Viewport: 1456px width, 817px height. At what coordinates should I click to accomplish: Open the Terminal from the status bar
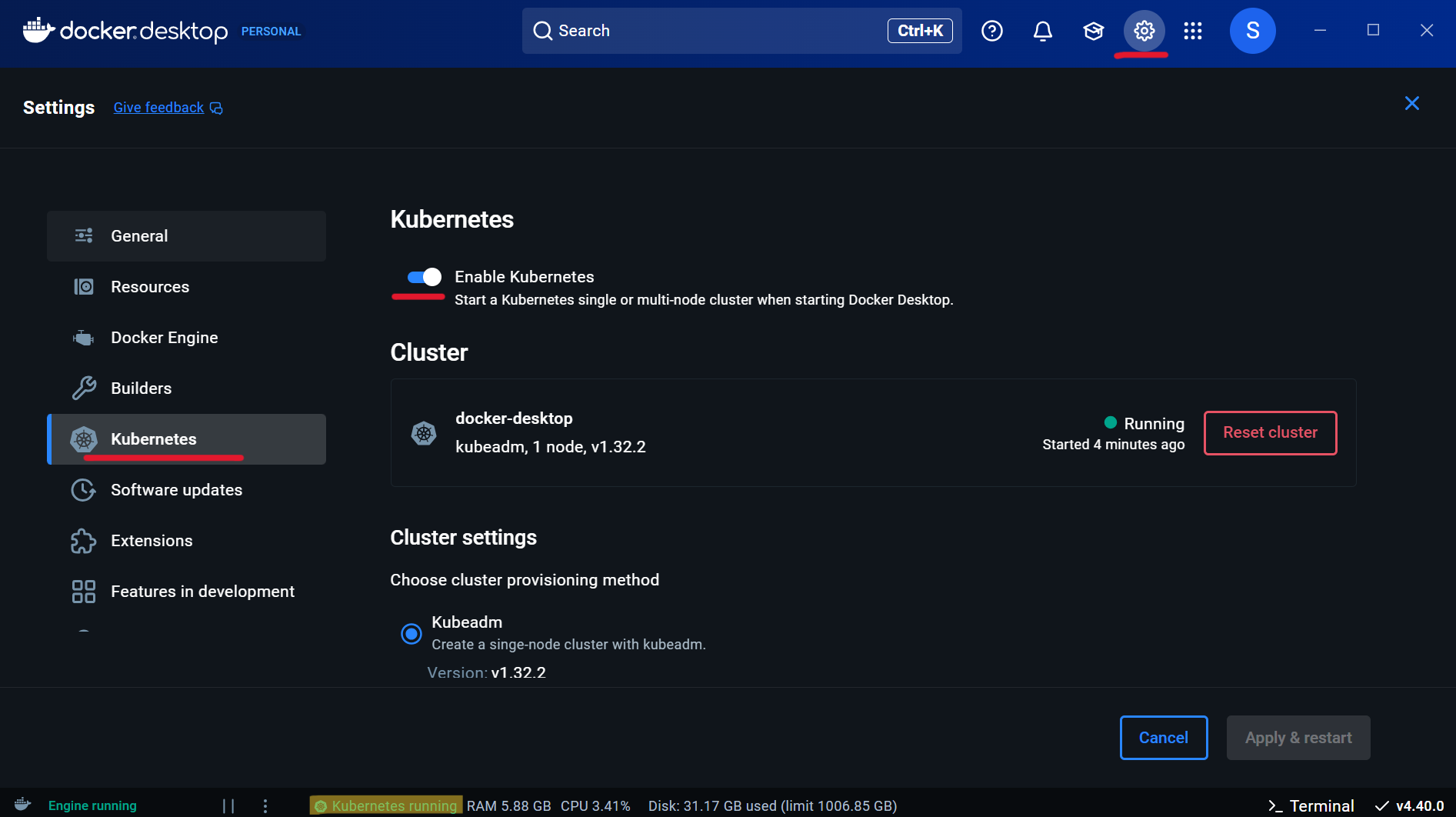click(x=1311, y=805)
